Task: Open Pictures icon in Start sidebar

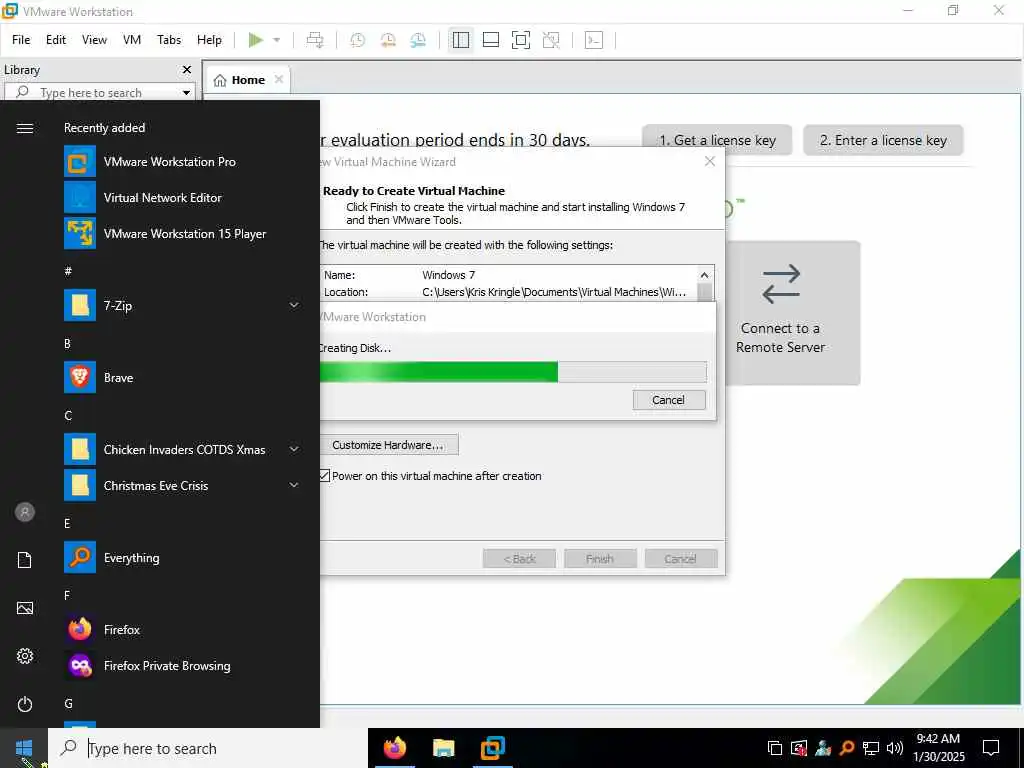Action: coord(25,608)
